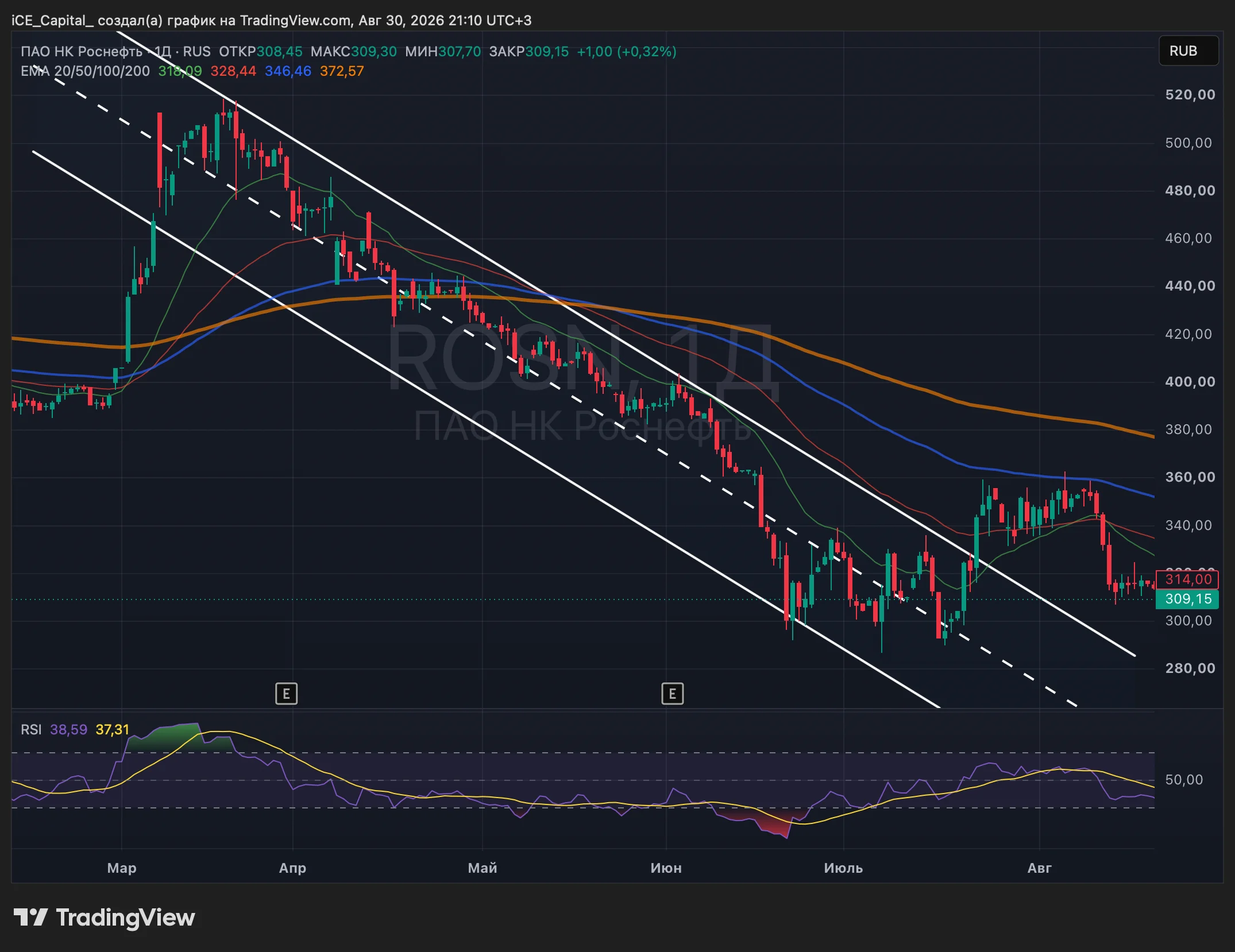Click the 400,00 price axis label
1235x952 pixels.
[x=1190, y=382]
